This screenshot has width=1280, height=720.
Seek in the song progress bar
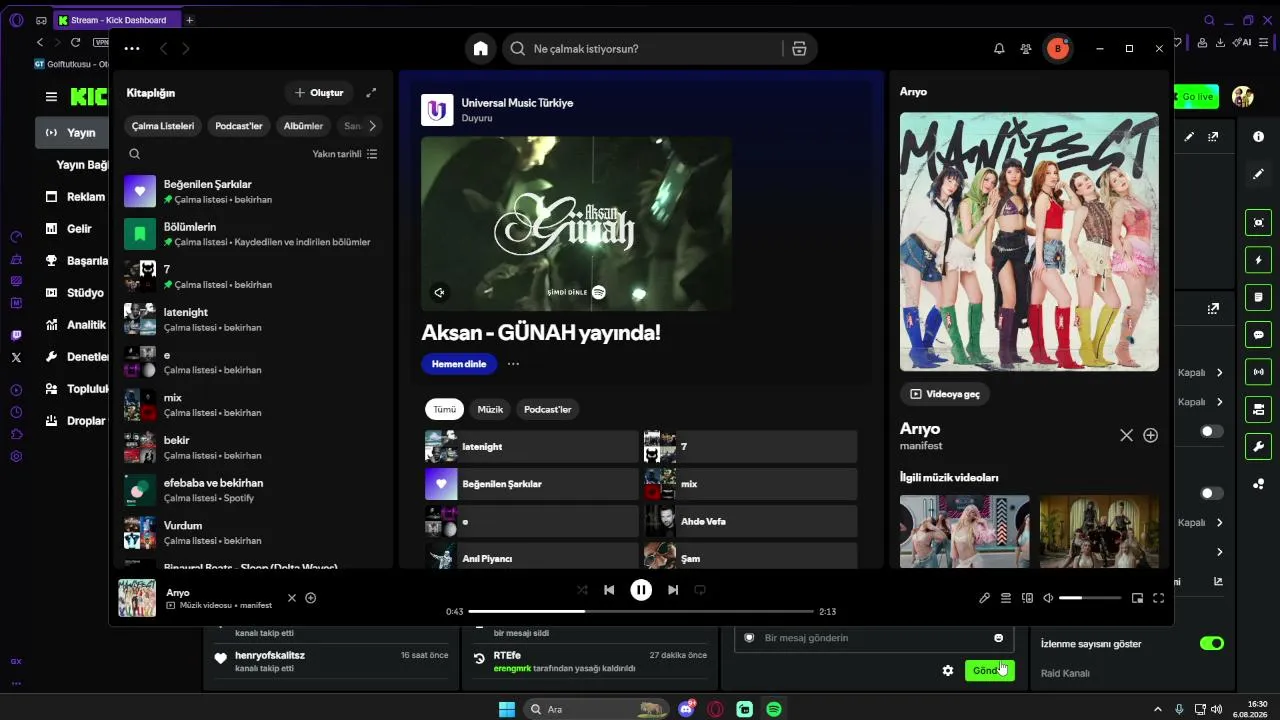pos(641,611)
